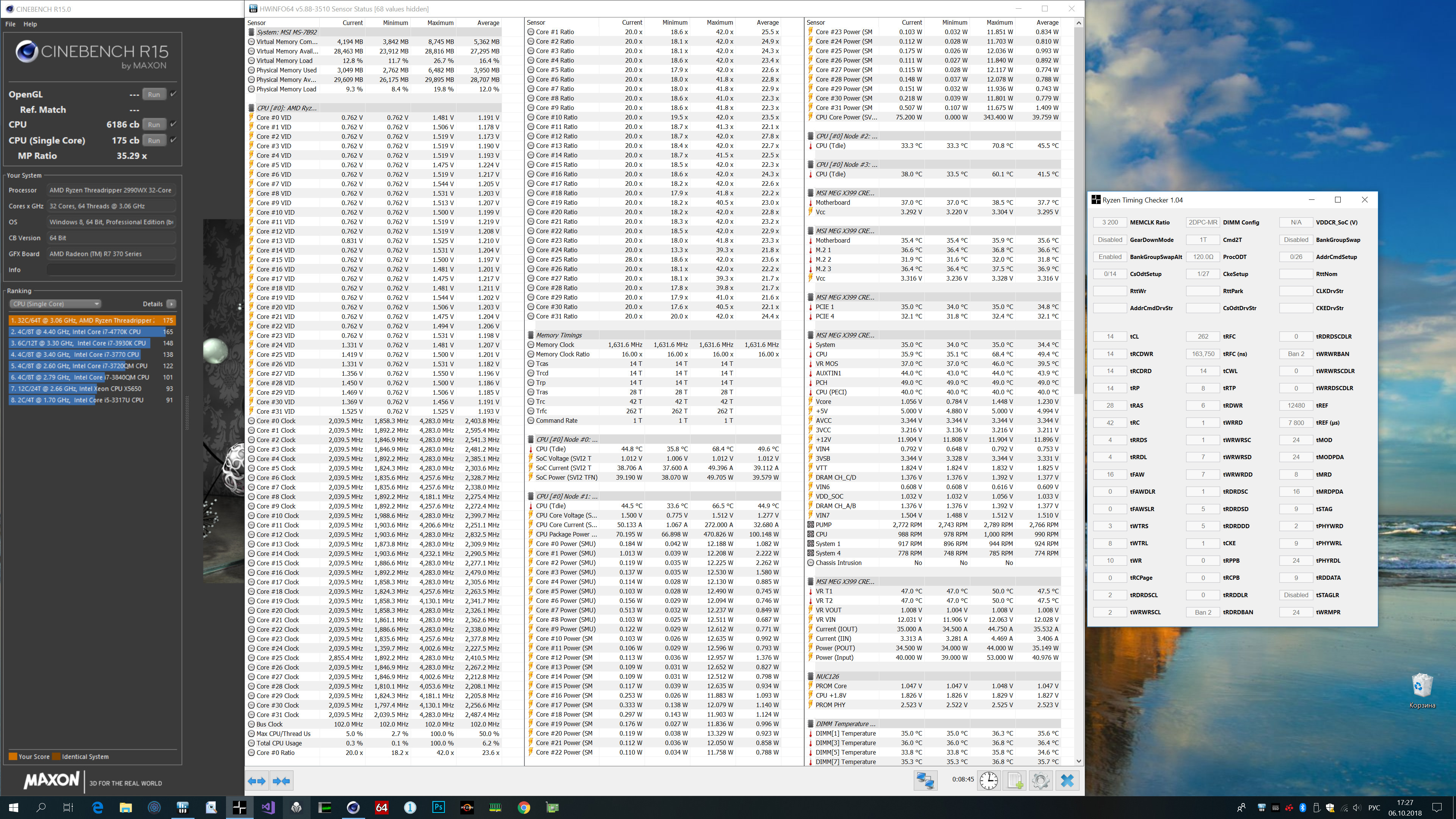Select Intel Core i7-4770K ranking row
Viewport: 1456px width, 819px height.
(x=92, y=332)
